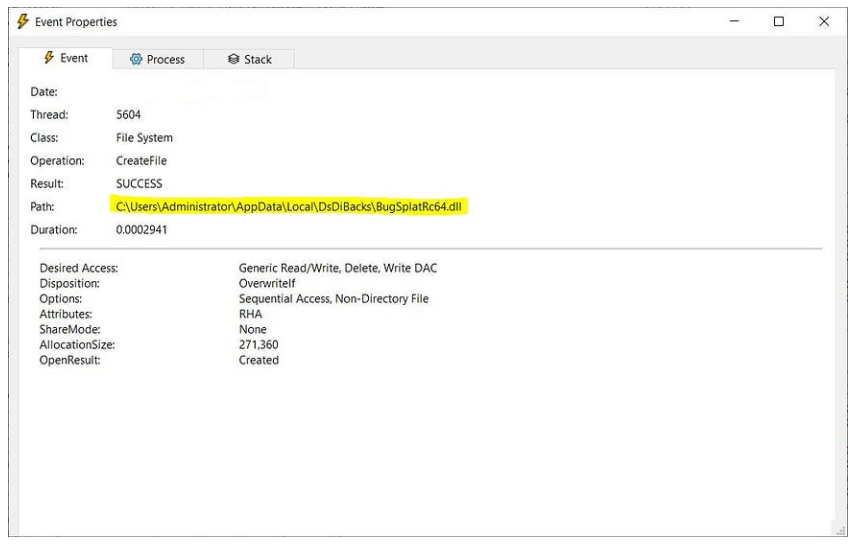
Task: Click the File System class value
Action: [x=145, y=138]
